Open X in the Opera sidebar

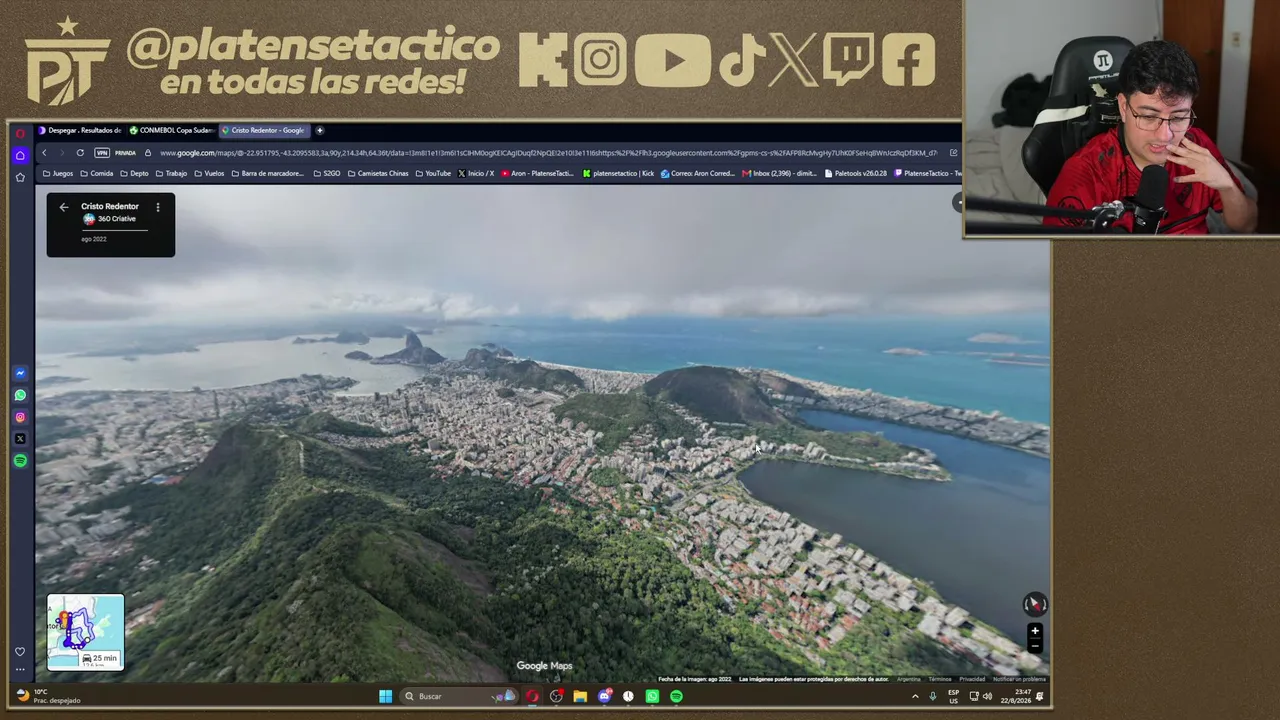20,439
